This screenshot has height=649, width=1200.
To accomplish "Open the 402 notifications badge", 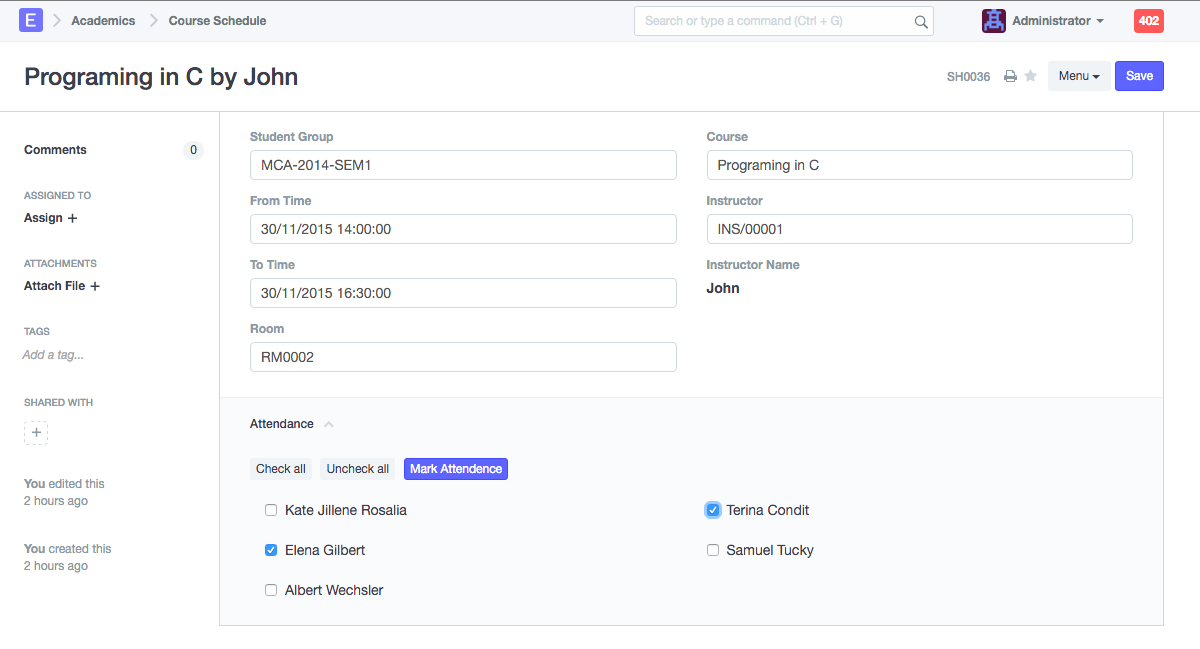I will 1148,21.
